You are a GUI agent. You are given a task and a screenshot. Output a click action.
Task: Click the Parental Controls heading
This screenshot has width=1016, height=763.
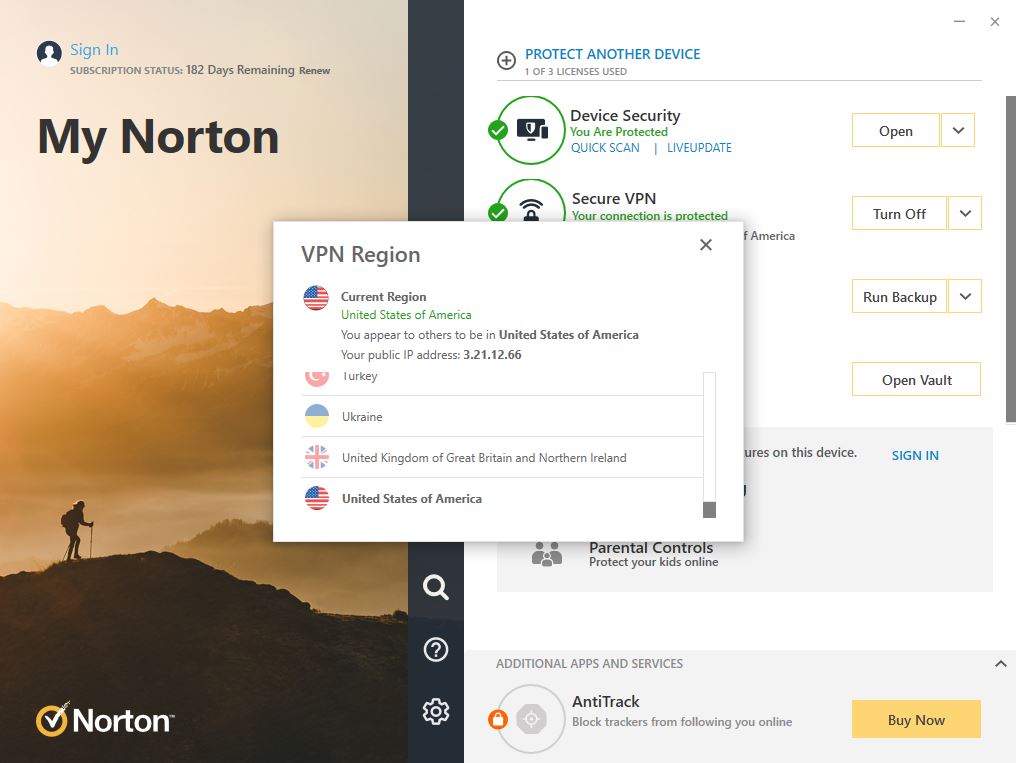651,547
